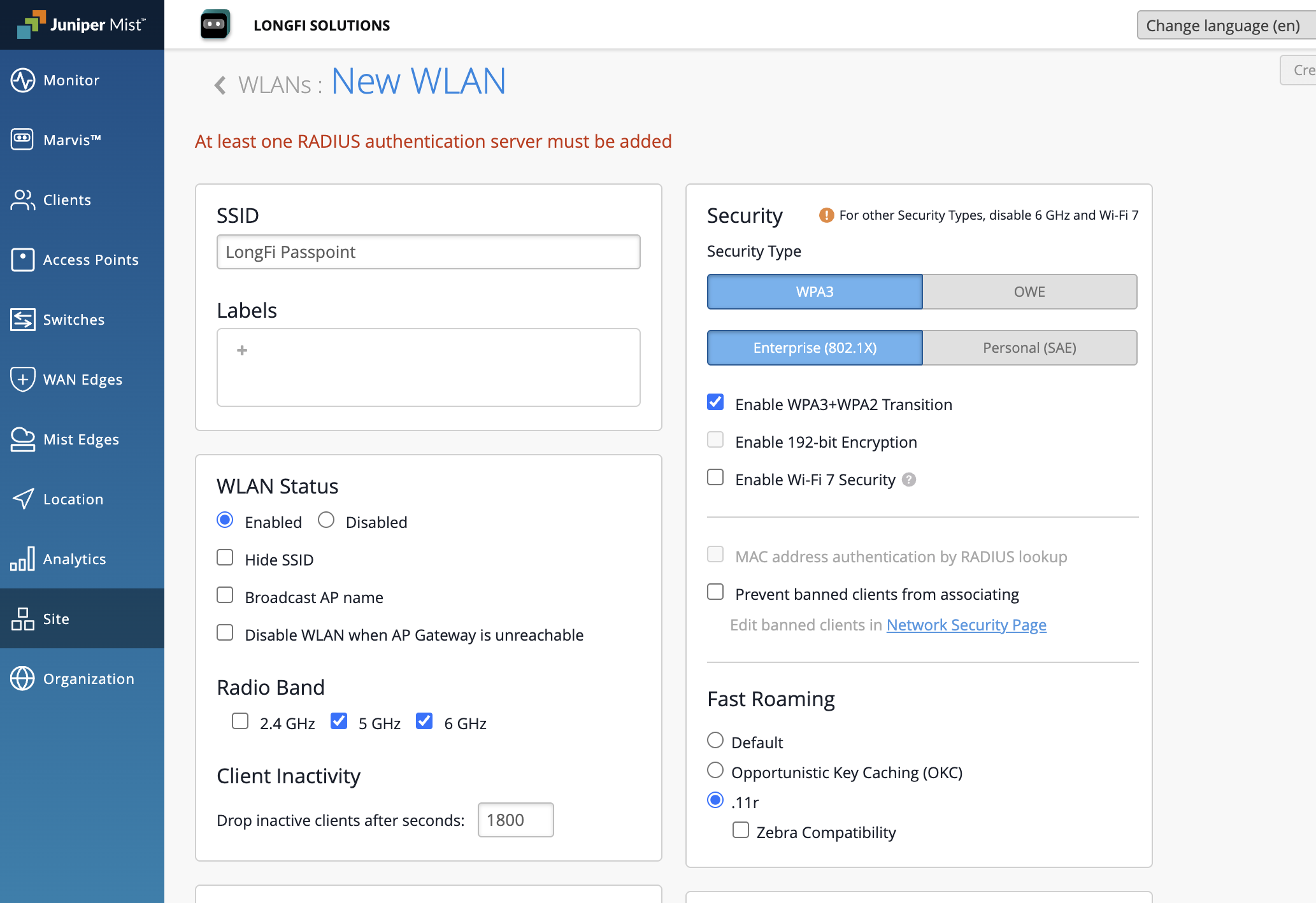Image resolution: width=1316 pixels, height=903 pixels.
Task: Check the Hide SSID checkbox
Action: [225, 558]
